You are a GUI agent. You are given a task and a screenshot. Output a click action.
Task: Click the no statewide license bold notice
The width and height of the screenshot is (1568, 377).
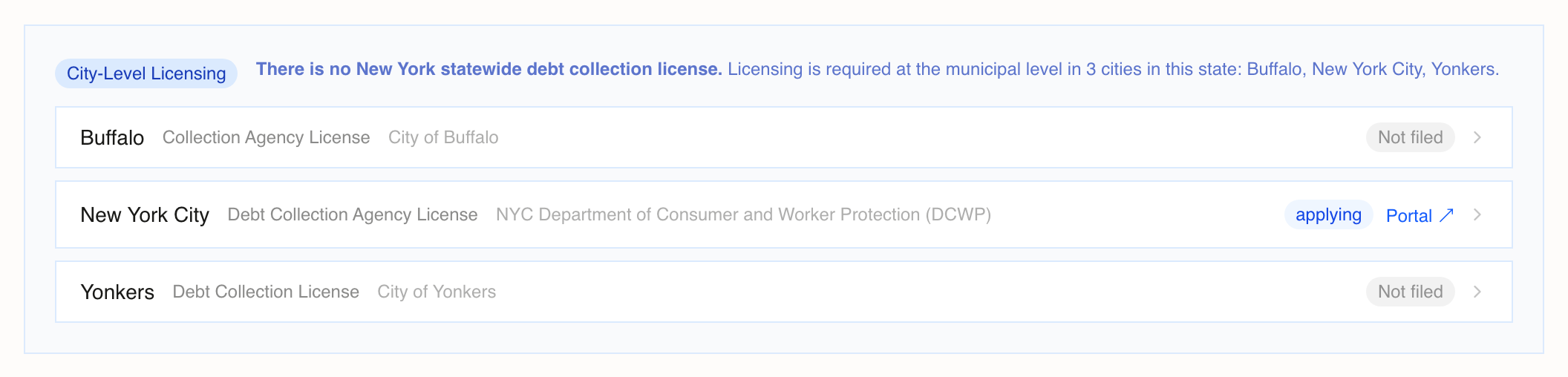pyautogui.click(x=489, y=69)
